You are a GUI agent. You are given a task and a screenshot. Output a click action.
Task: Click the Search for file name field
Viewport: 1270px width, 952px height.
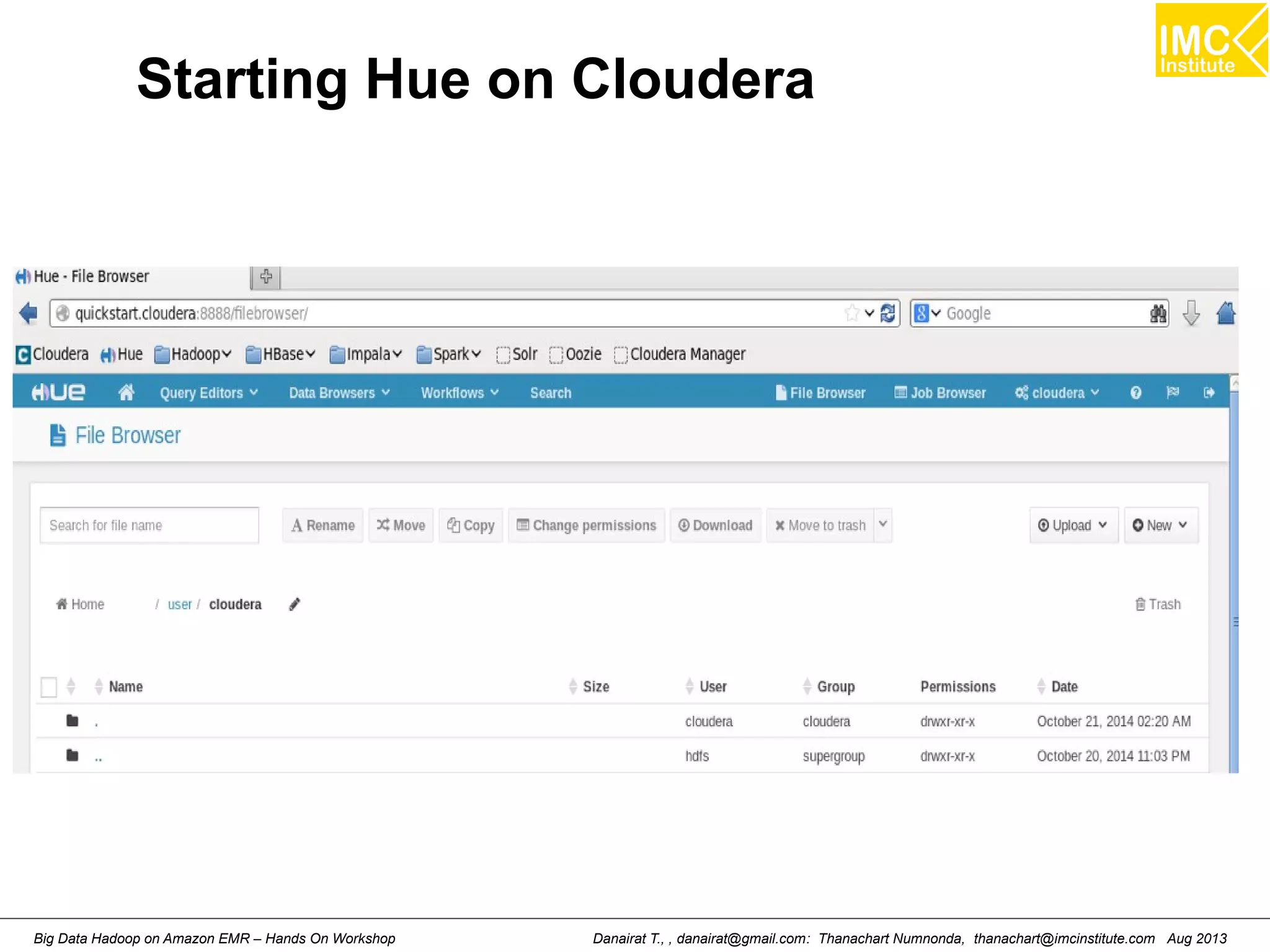[x=149, y=525]
